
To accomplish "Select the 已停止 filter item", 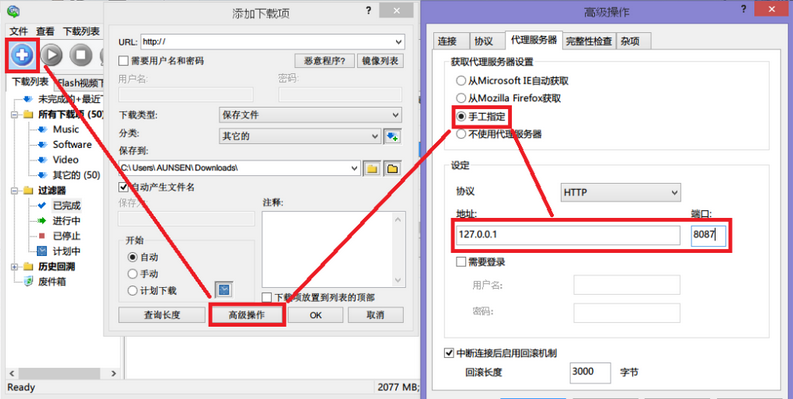I will click(67, 236).
